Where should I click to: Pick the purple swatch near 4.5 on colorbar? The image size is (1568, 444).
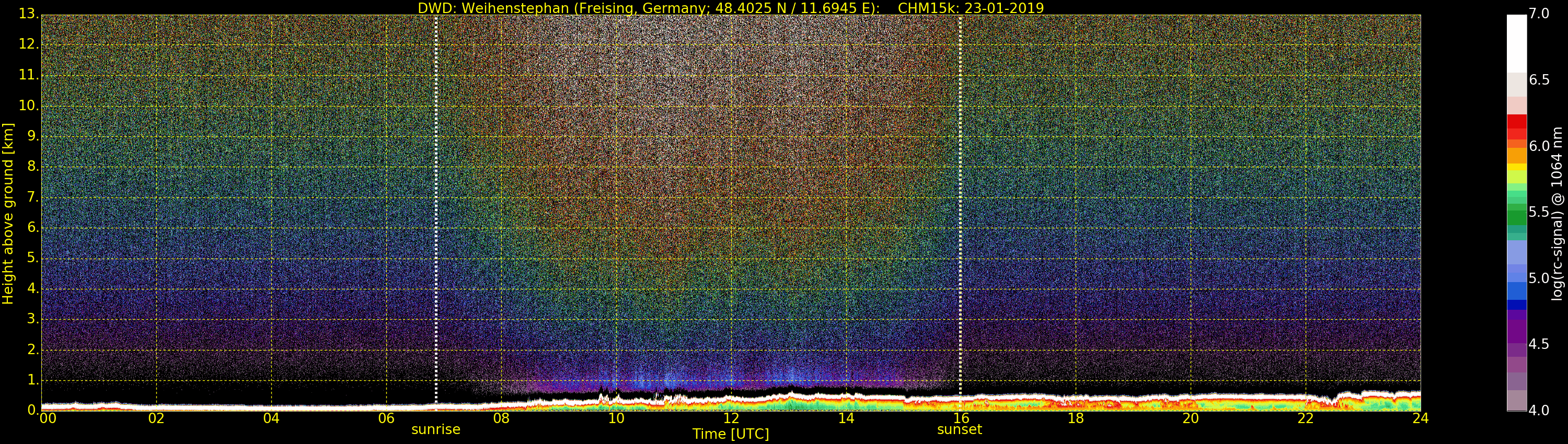(1516, 333)
